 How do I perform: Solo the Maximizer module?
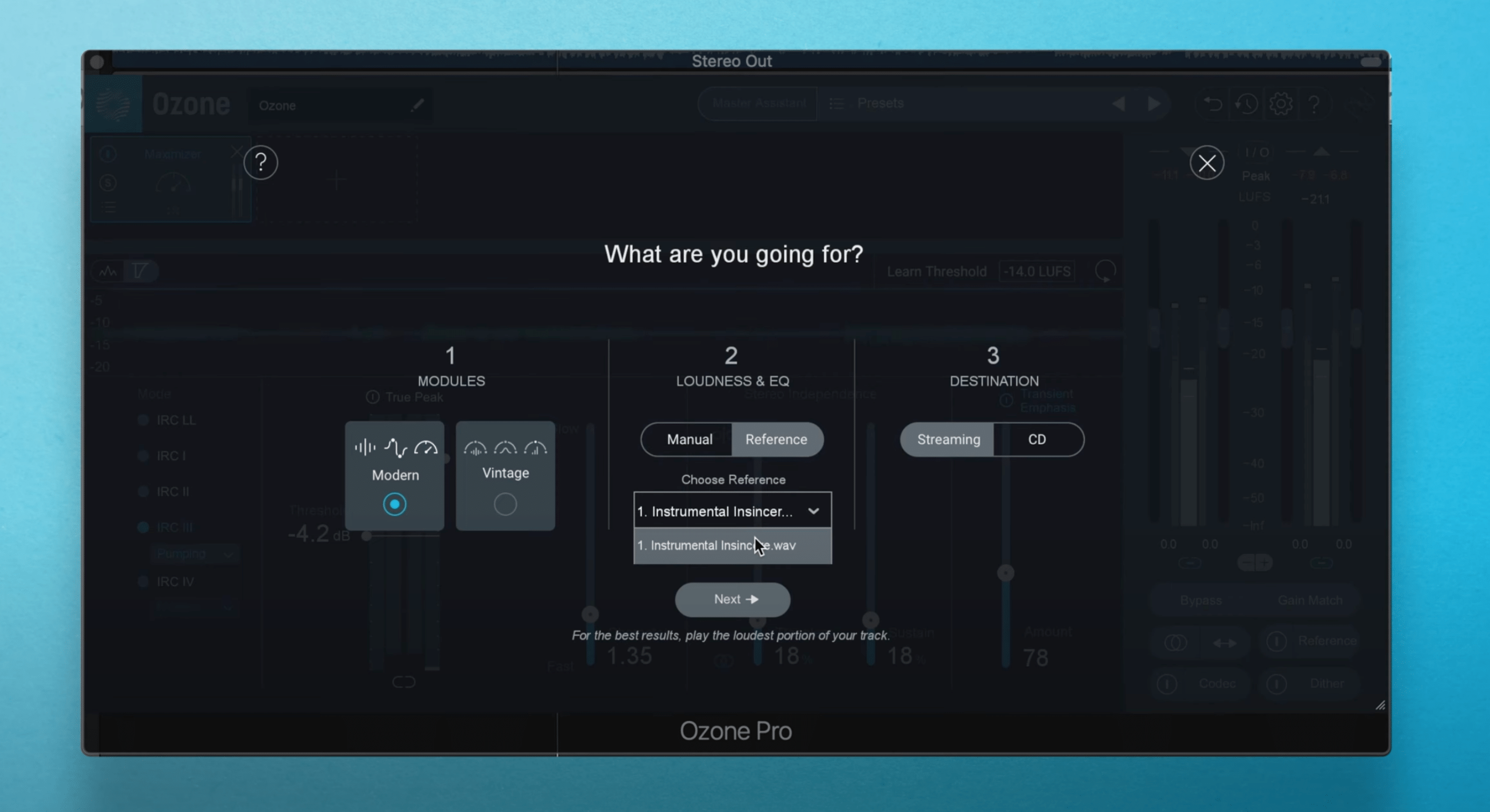108,183
